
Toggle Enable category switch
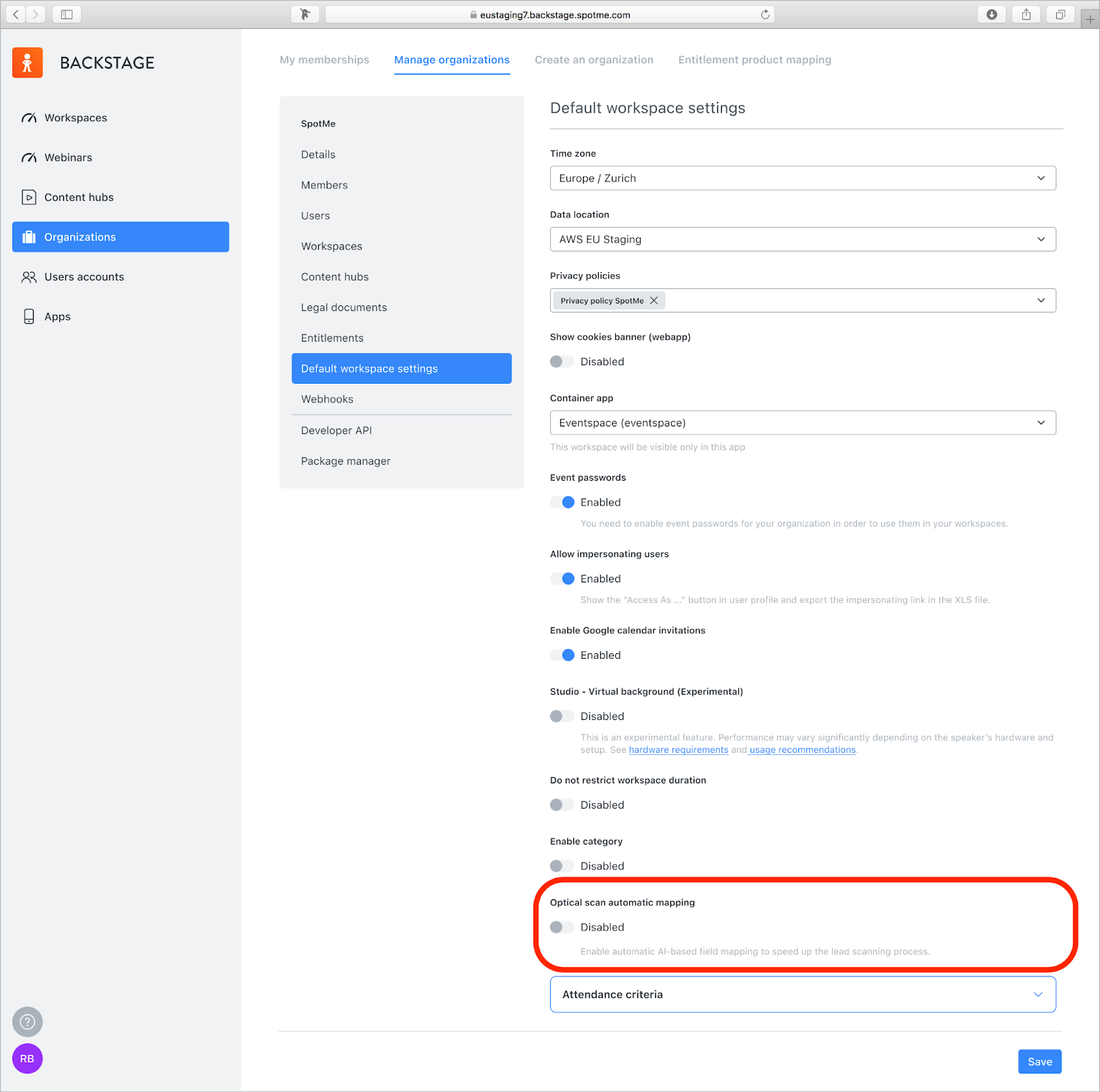[x=562, y=866]
